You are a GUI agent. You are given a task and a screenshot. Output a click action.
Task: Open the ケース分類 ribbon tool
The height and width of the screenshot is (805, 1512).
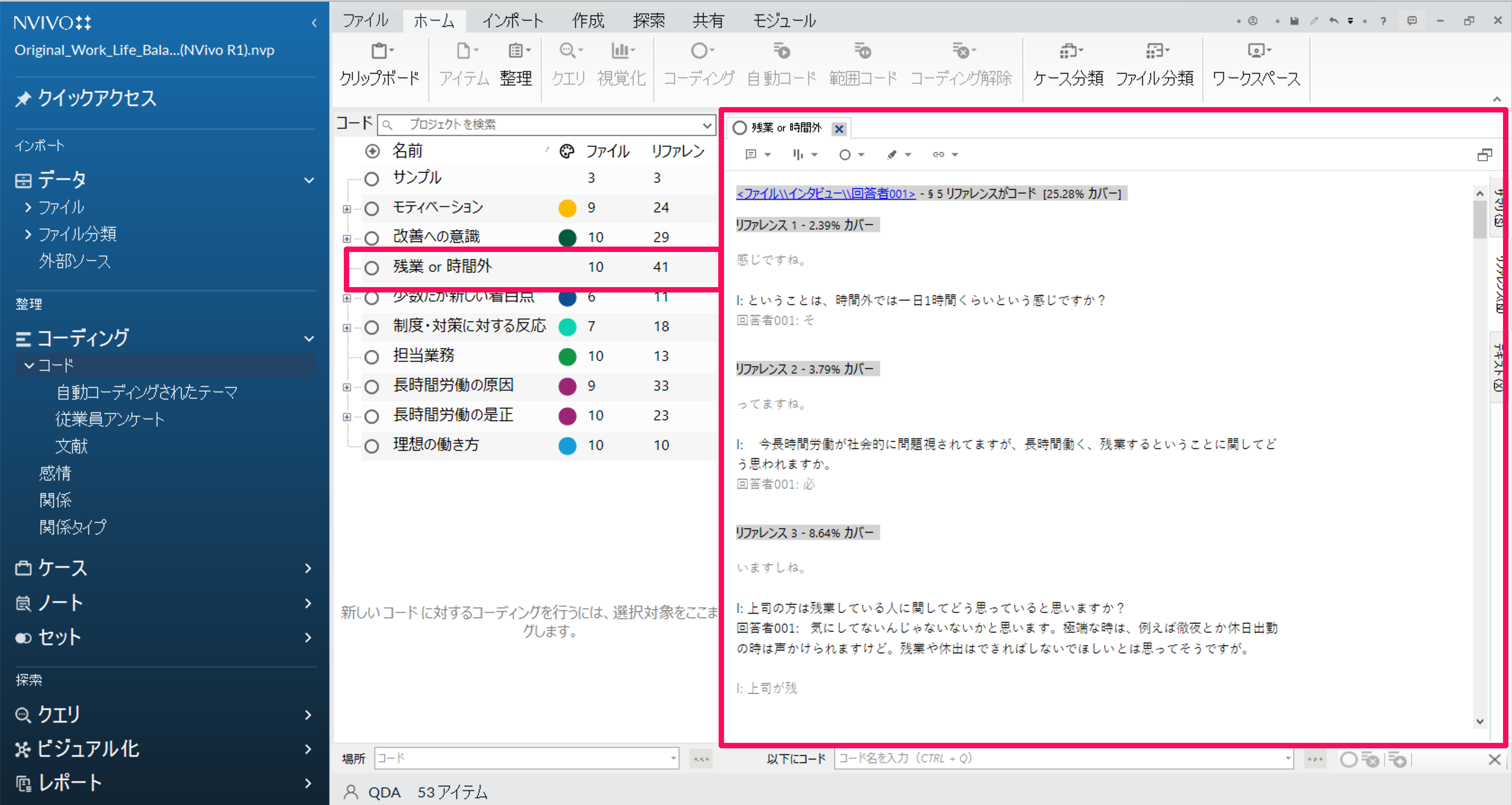pyautogui.click(x=1068, y=52)
